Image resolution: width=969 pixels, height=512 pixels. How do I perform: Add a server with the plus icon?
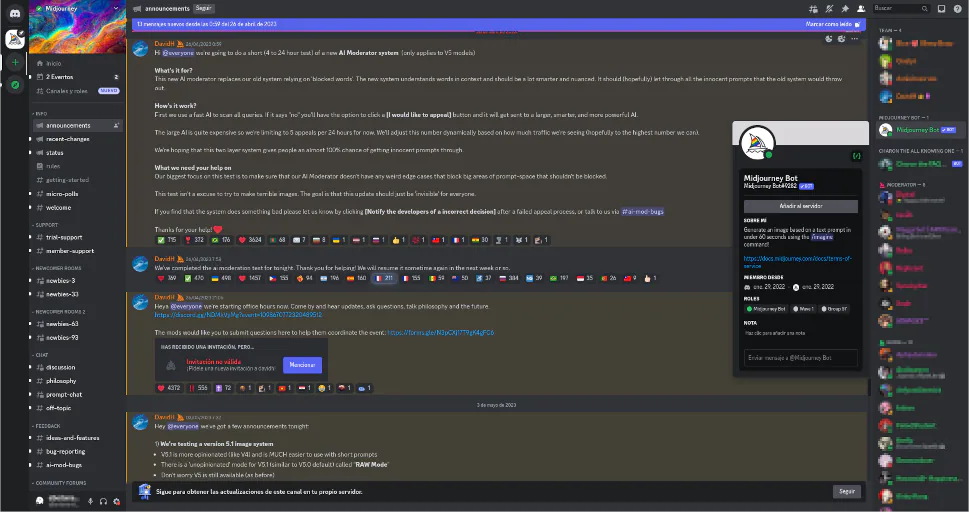click(x=15, y=62)
